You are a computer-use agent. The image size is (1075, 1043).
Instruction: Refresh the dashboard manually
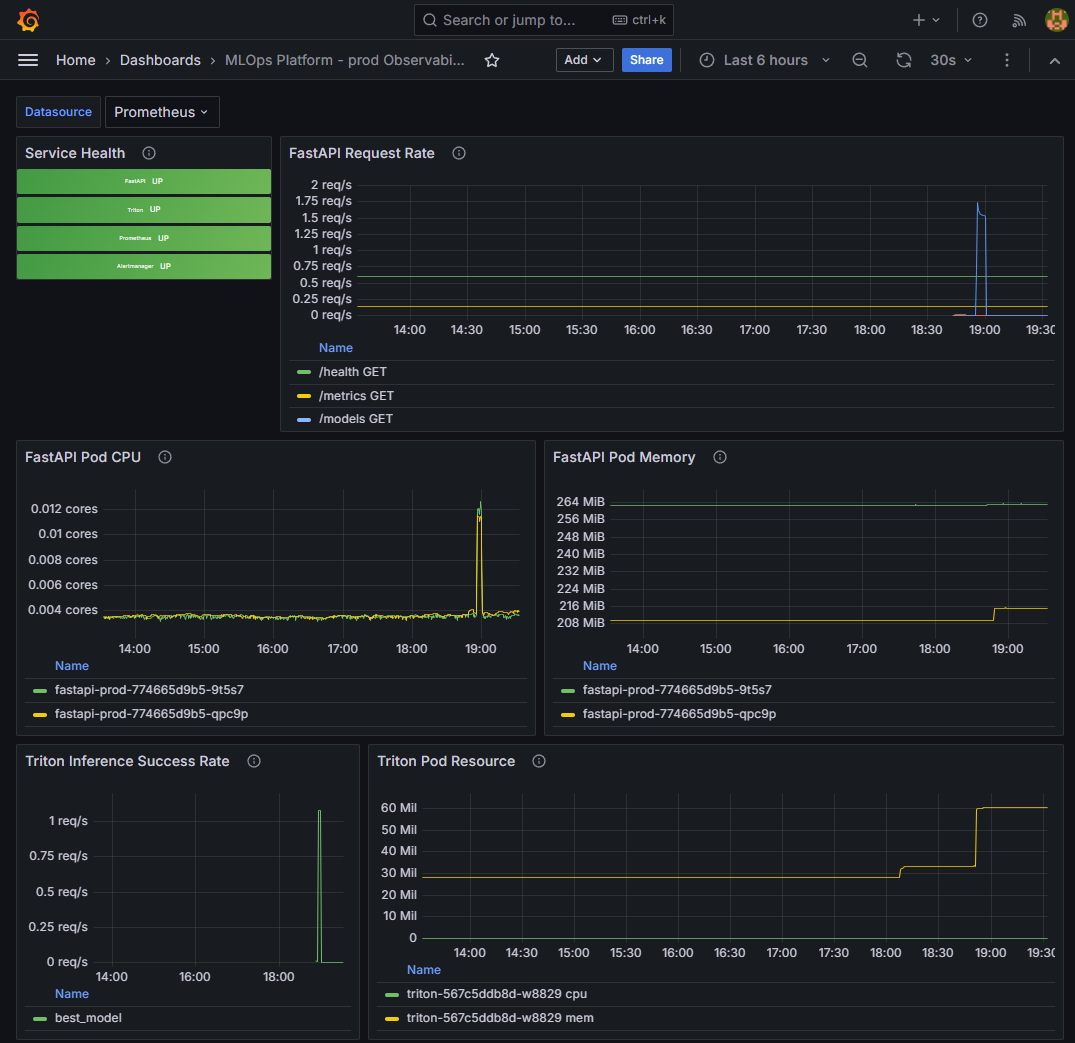(904, 60)
